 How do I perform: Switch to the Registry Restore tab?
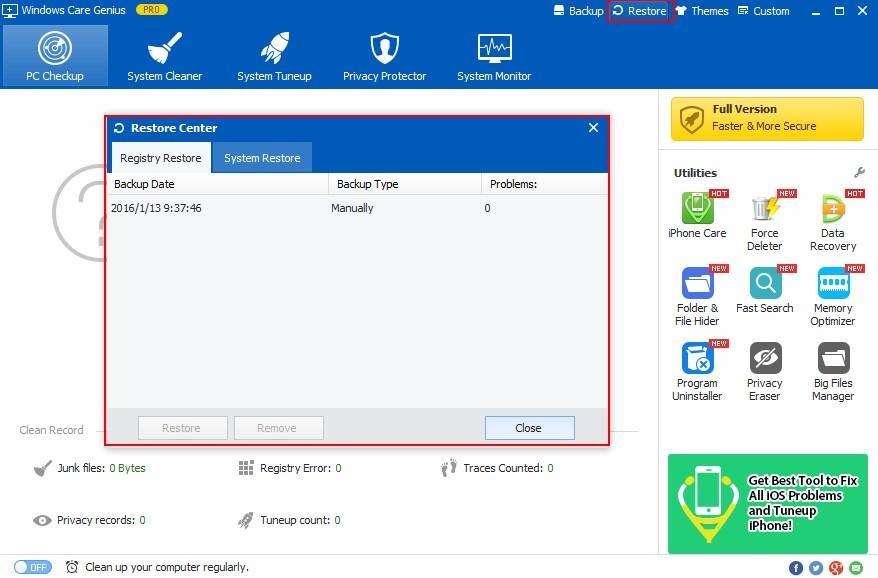coord(161,158)
